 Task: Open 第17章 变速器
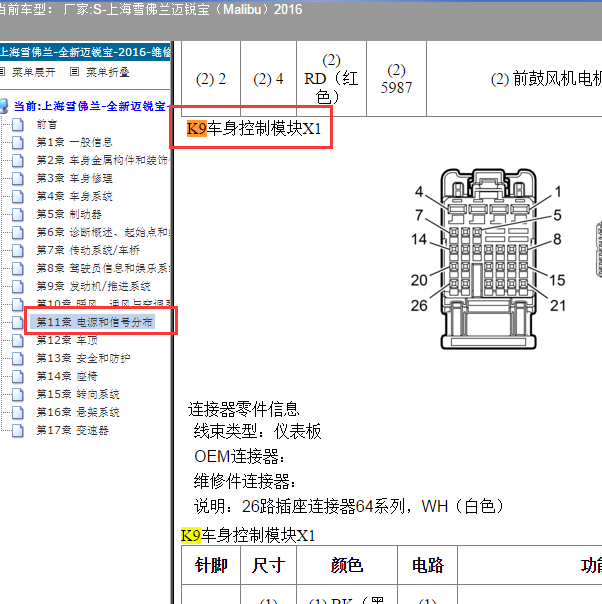(x=72, y=430)
